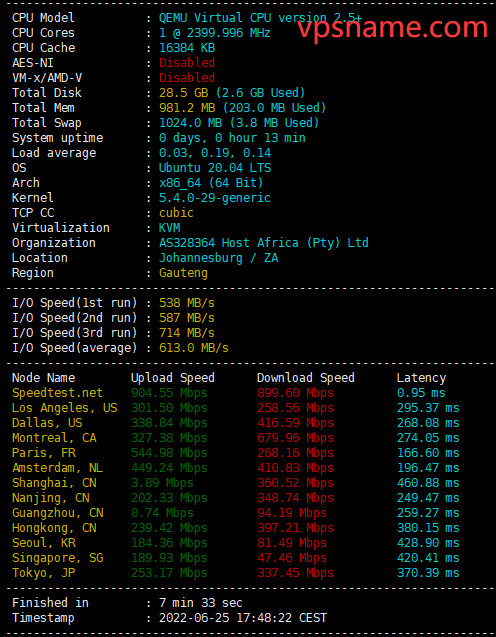Click the Upload Speed column header

pyautogui.click(x=173, y=378)
